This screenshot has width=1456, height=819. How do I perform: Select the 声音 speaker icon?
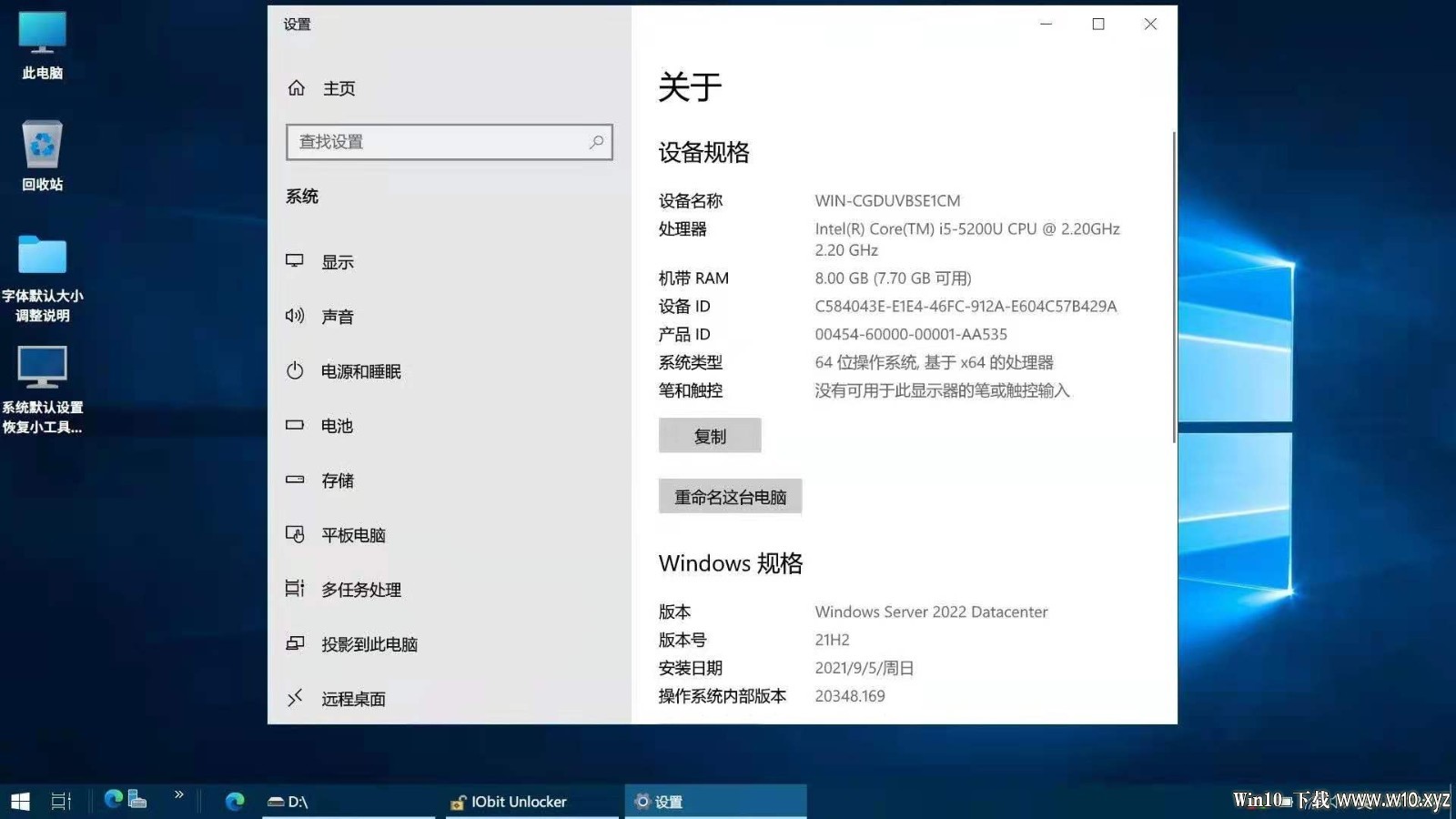coord(295,316)
